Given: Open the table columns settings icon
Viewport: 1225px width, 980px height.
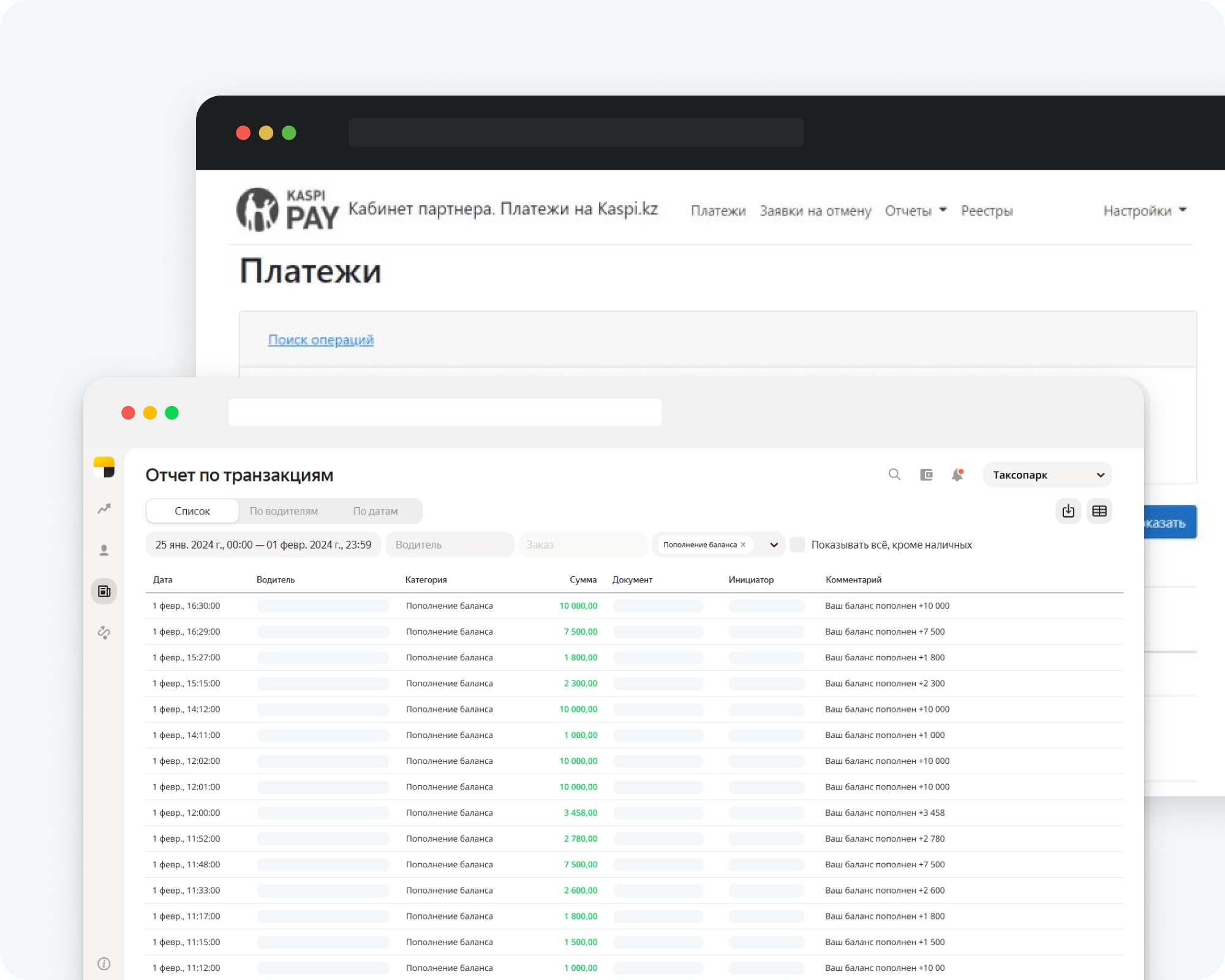Looking at the screenshot, I should [x=1099, y=511].
